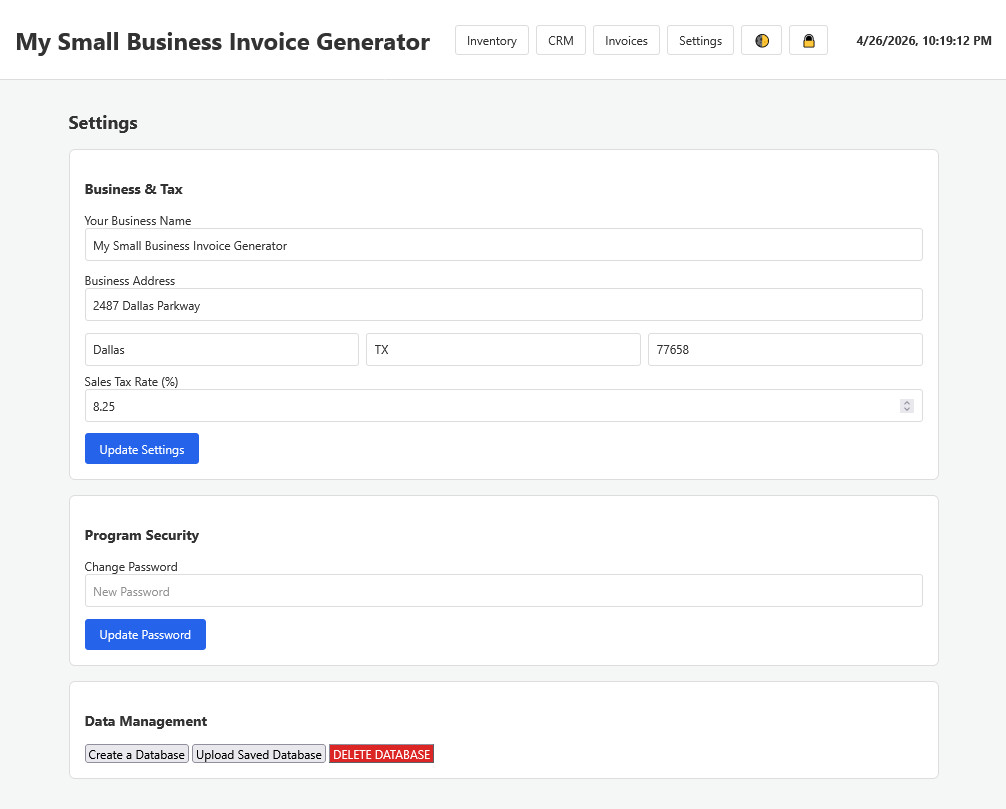Image resolution: width=1006 pixels, height=809 pixels.
Task: Click the sales tax rate spinner arrows
Action: click(906, 405)
